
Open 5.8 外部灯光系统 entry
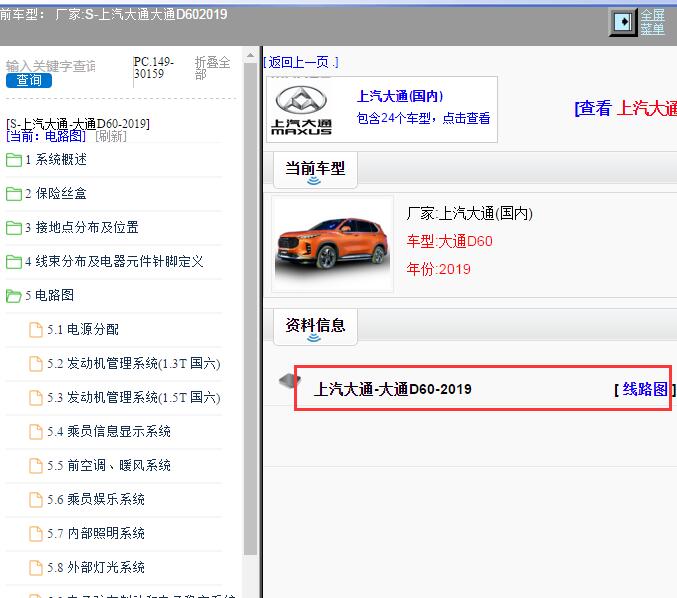tap(96, 568)
